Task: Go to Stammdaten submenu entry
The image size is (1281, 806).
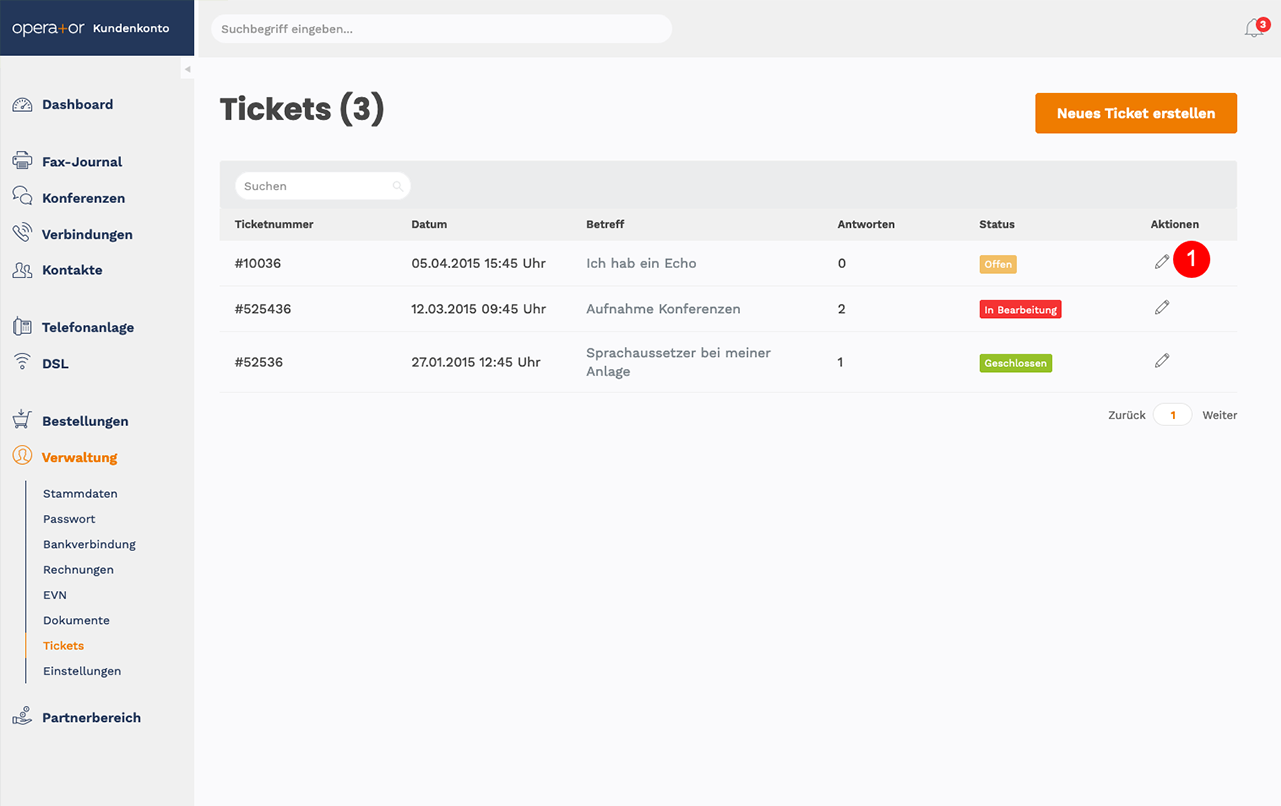Action: (x=80, y=493)
